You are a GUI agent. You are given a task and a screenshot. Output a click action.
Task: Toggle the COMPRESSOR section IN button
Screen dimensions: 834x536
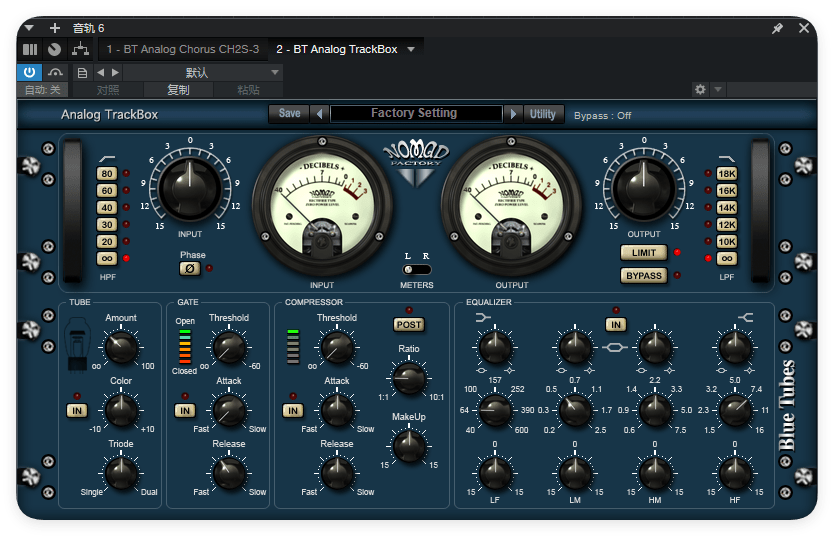point(293,411)
